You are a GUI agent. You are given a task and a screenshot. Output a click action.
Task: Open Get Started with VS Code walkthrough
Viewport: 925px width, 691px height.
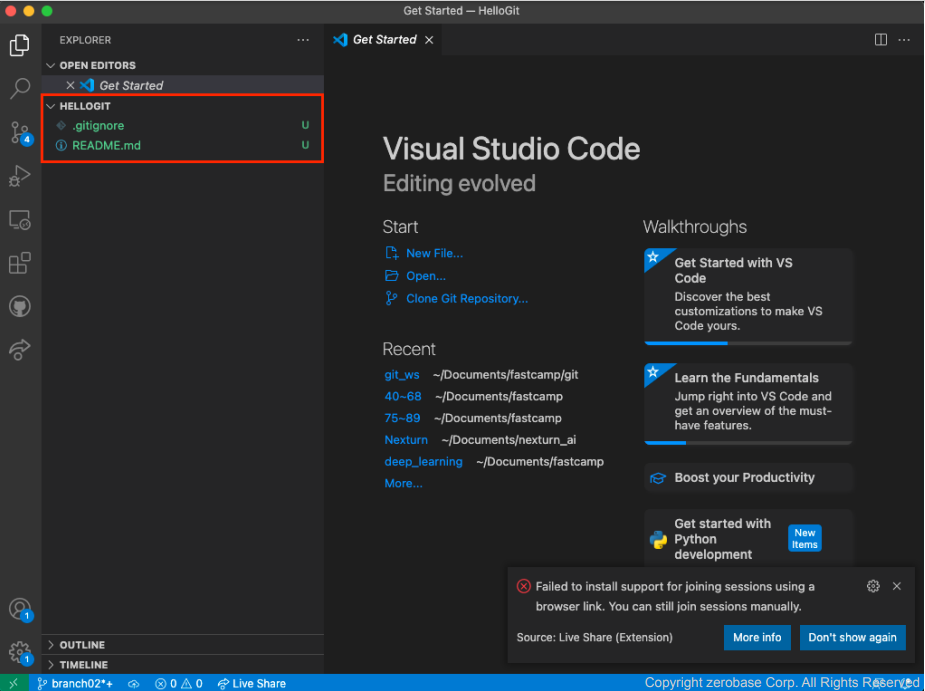(748, 297)
